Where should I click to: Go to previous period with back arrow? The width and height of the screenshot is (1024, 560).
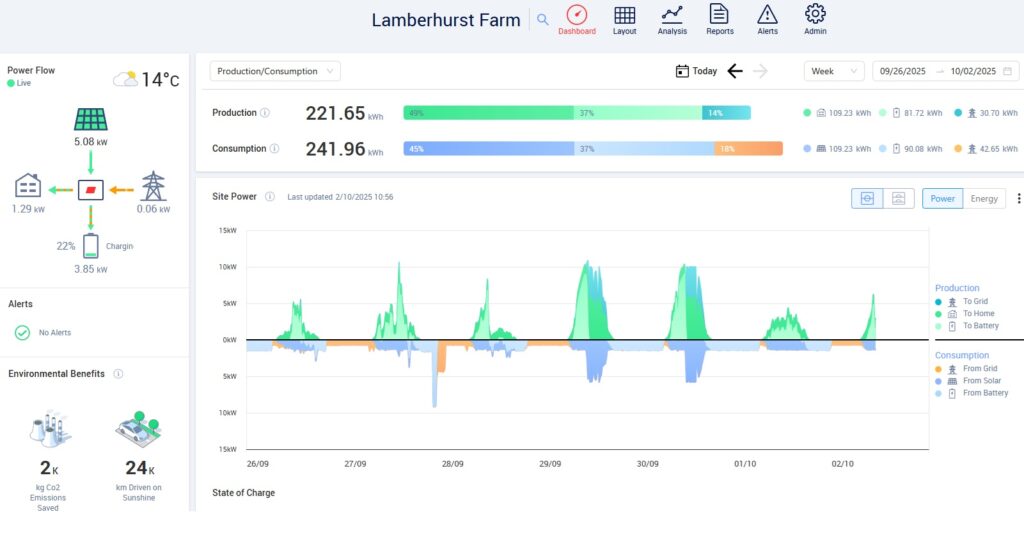pyautogui.click(x=735, y=71)
